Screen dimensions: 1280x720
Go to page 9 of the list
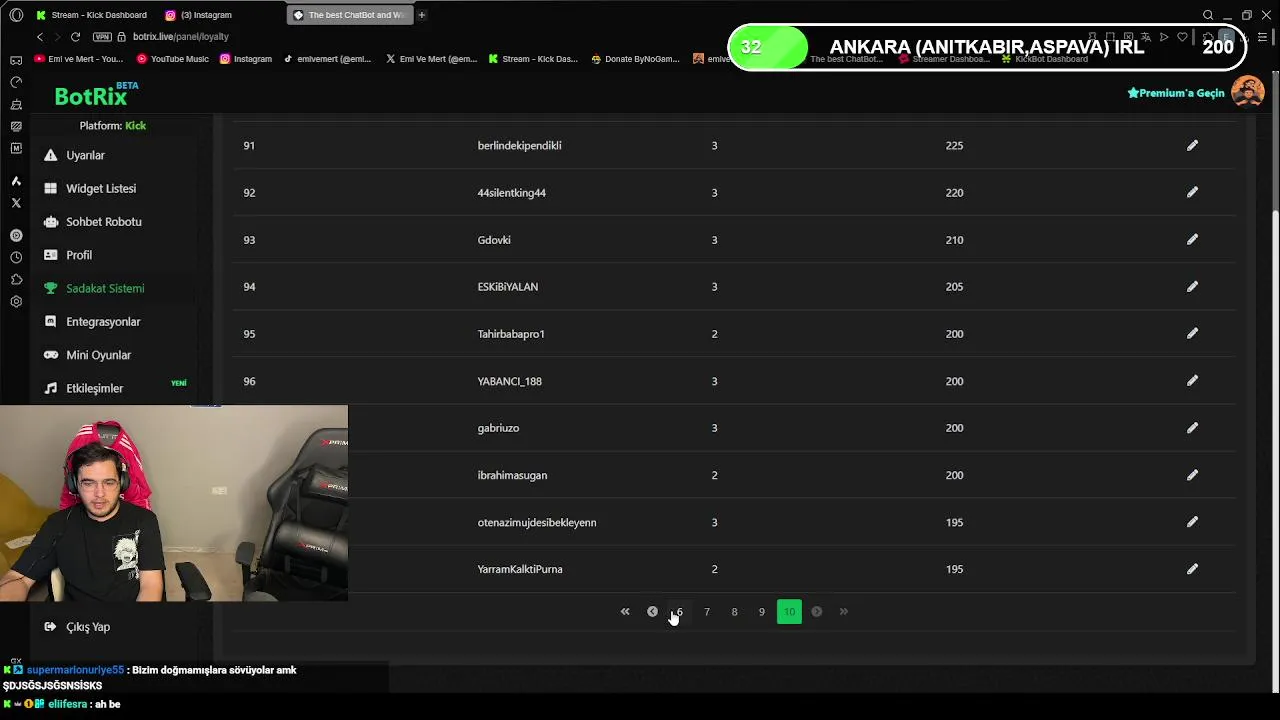761,611
